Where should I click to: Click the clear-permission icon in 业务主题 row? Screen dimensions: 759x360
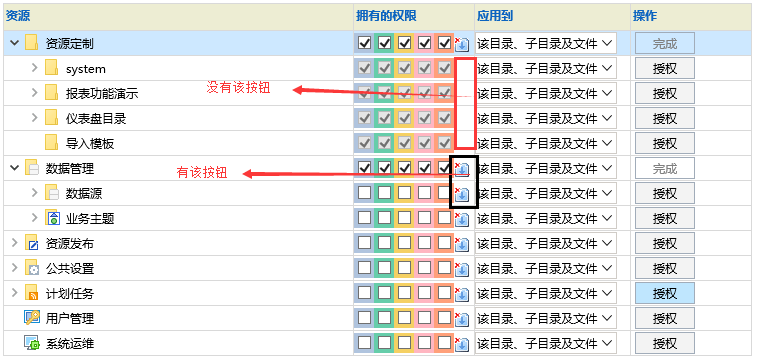(462, 219)
